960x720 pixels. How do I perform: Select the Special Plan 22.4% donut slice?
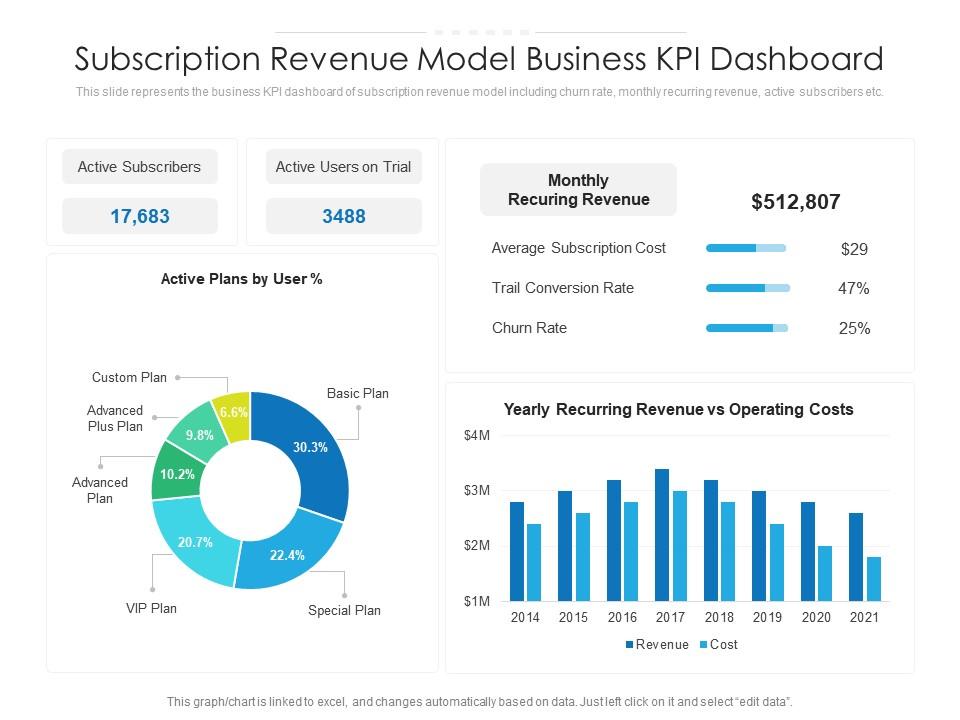[x=287, y=554]
